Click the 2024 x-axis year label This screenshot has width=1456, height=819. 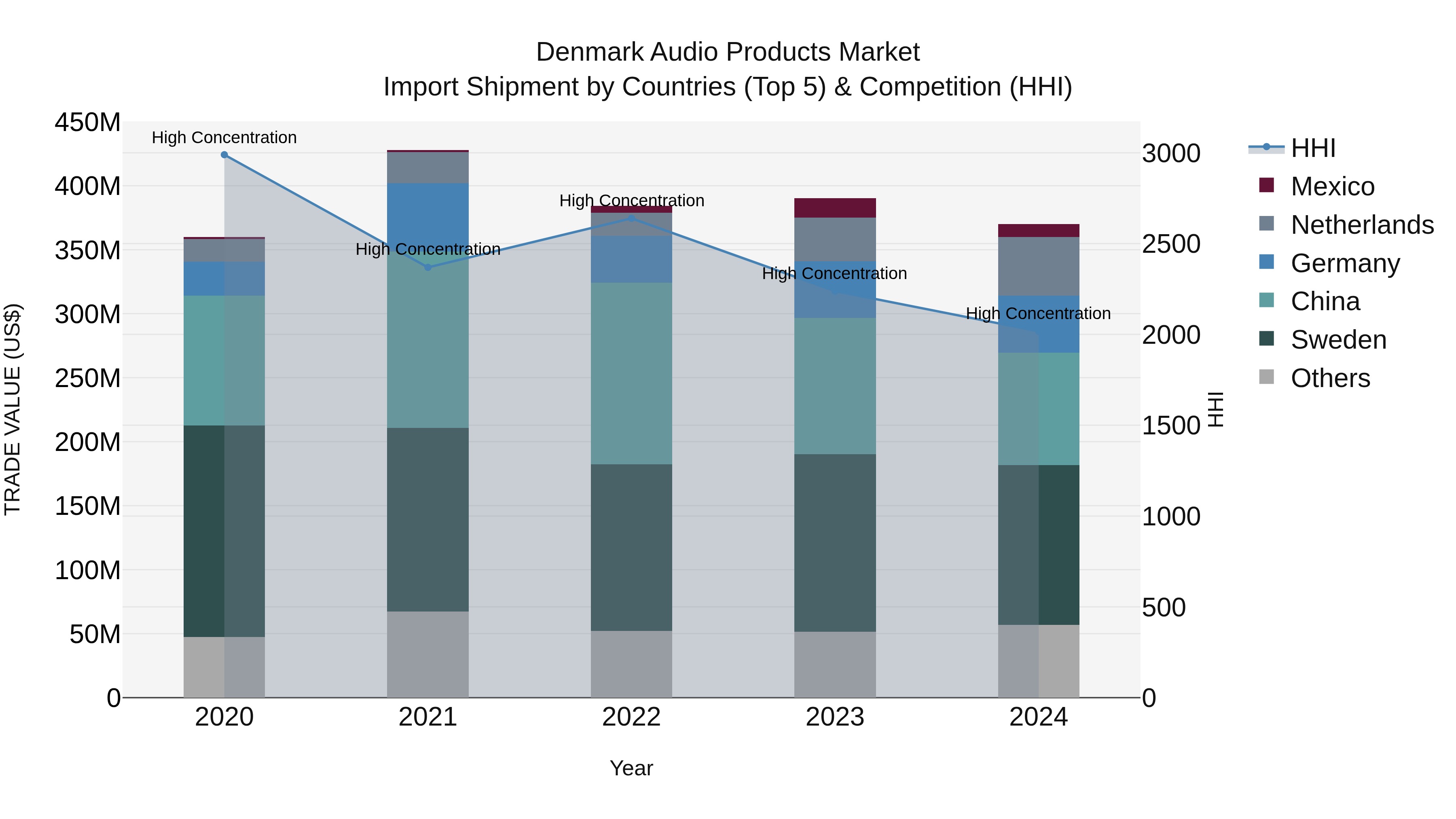1038,717
